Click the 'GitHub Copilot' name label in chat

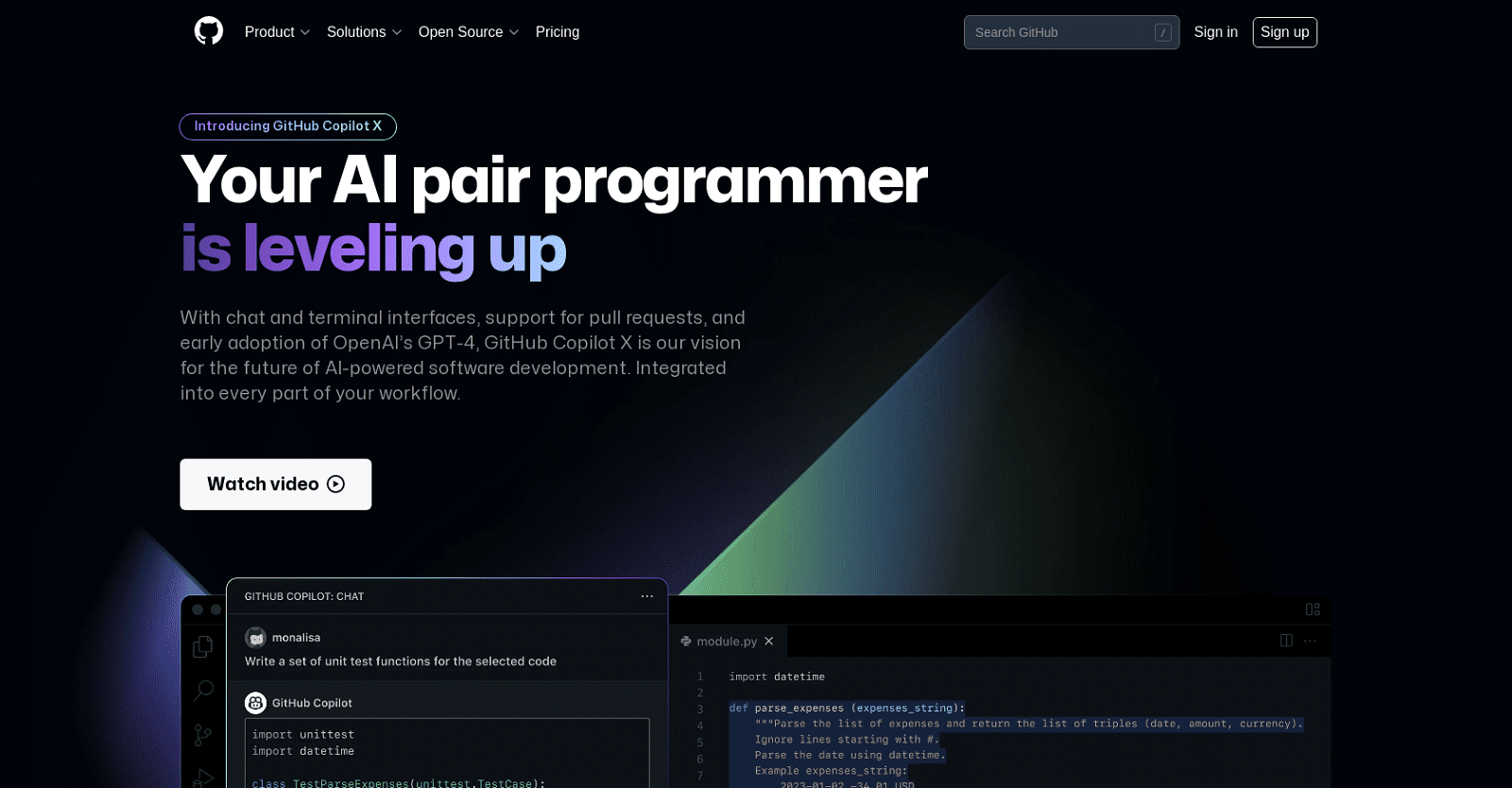coord(312,703)
